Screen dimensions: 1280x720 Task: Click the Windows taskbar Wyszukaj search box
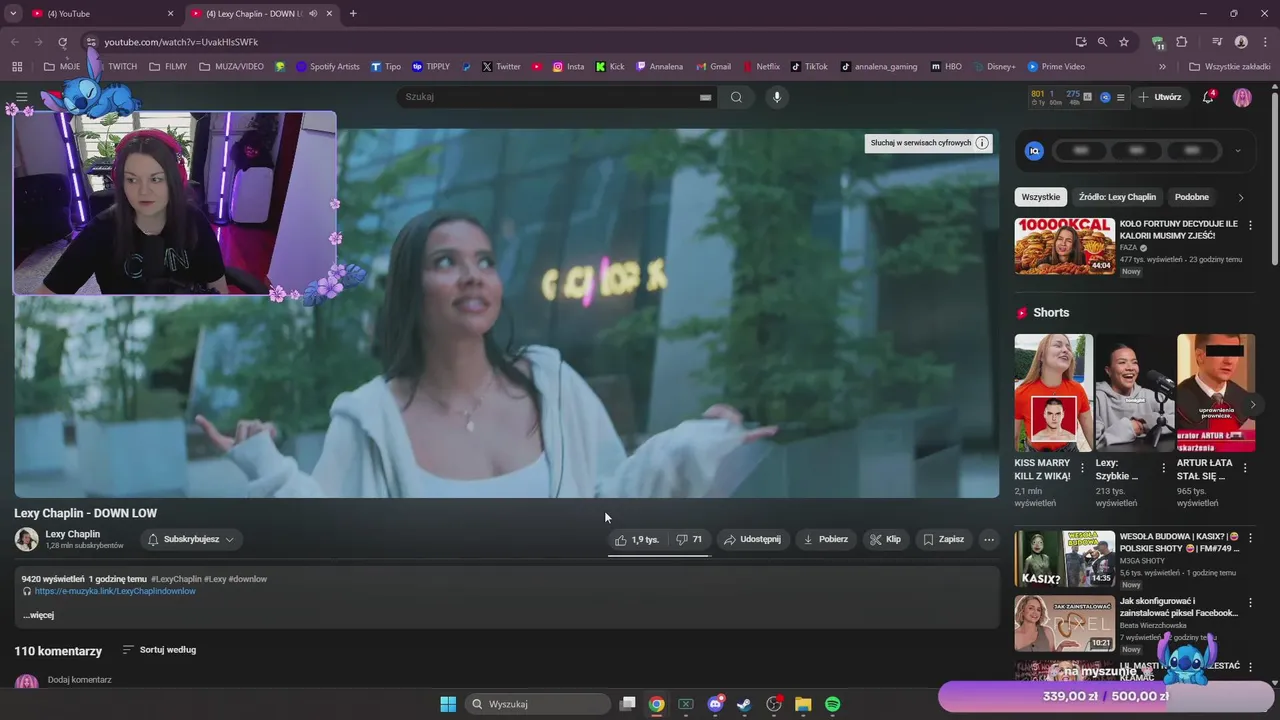[538, 704]
